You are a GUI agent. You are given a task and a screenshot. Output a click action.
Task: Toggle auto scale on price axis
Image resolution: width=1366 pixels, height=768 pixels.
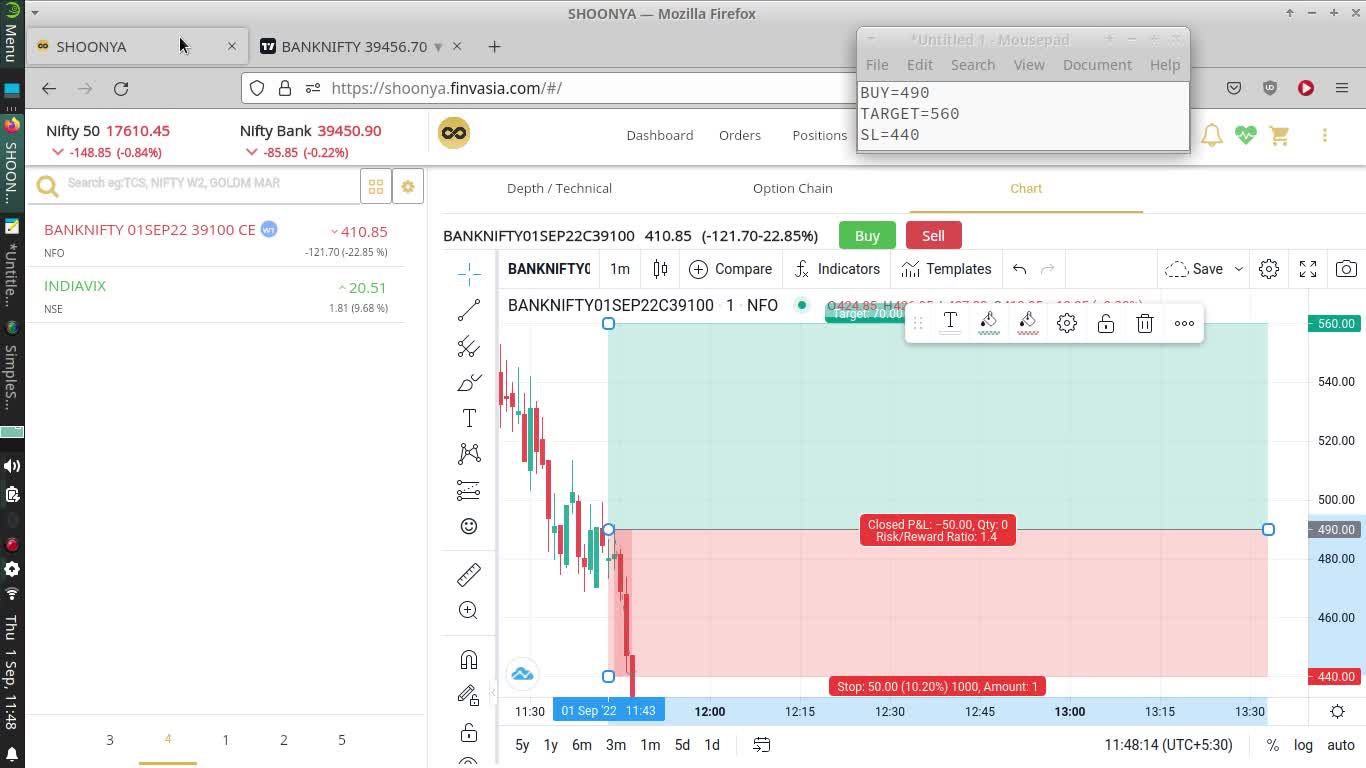click(1341, 745)
